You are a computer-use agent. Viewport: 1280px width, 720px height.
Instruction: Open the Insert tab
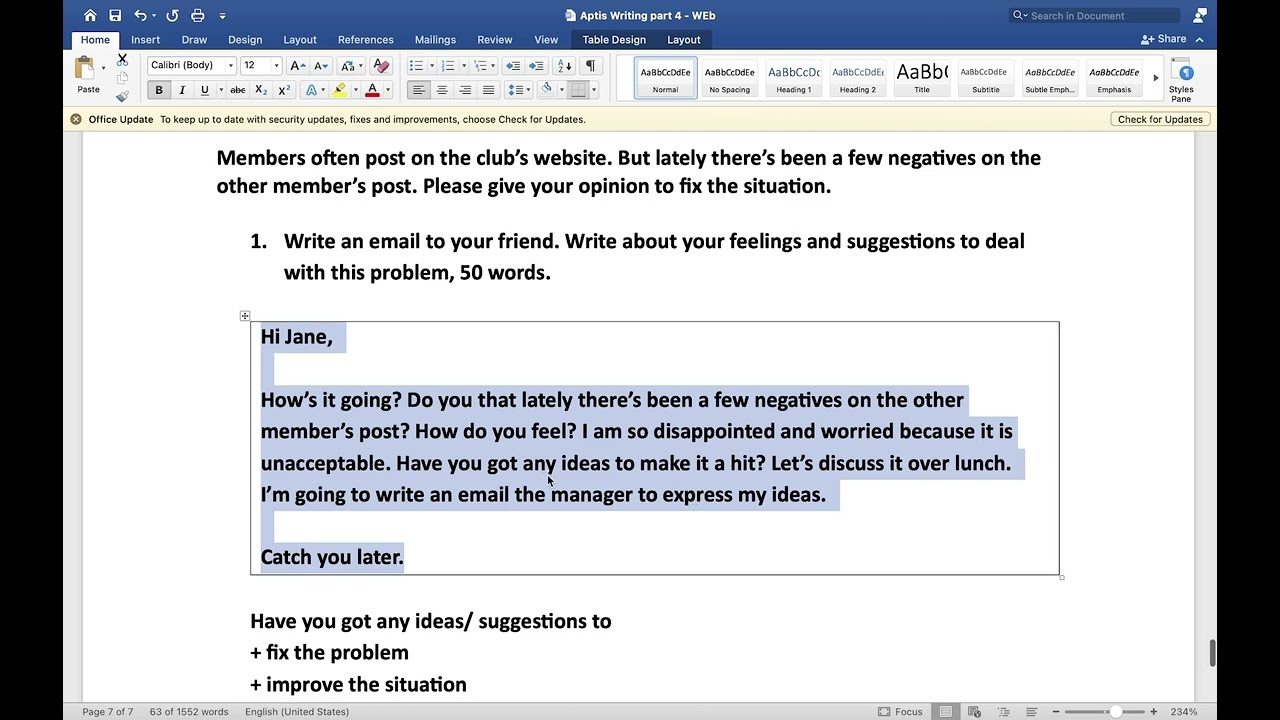[x=145, y=40]
